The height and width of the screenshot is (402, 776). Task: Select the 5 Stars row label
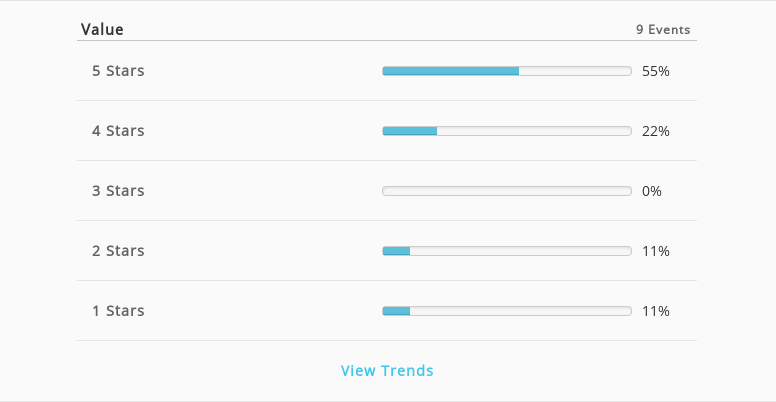coord(118,71)
